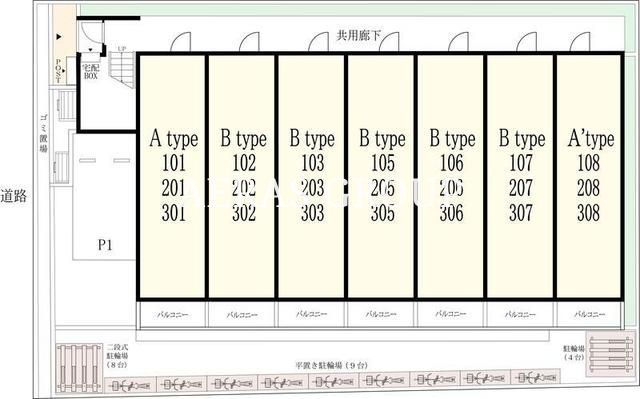Click the door swing symbol for unit 108
This screenshot has height=399, width=640.
tap(580, 42)
